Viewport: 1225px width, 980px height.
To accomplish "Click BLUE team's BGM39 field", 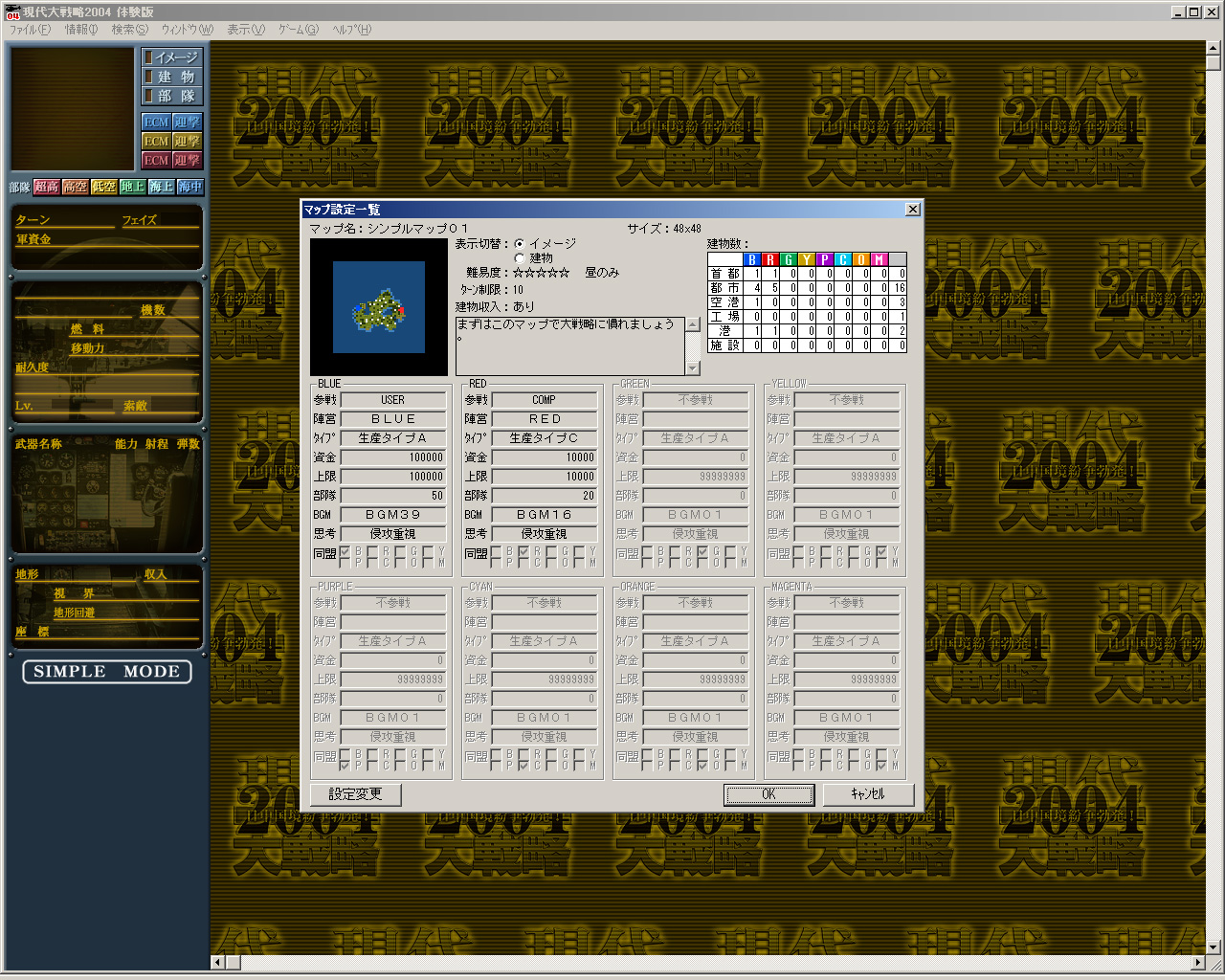I will coord(392,515).
